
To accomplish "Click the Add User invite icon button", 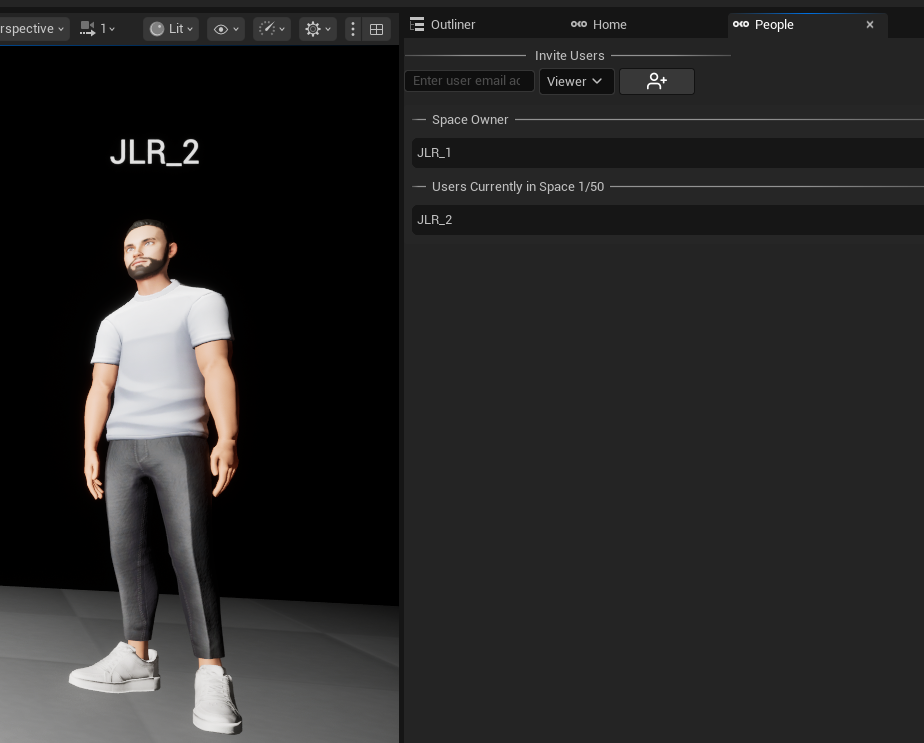I will coord(657,81).
